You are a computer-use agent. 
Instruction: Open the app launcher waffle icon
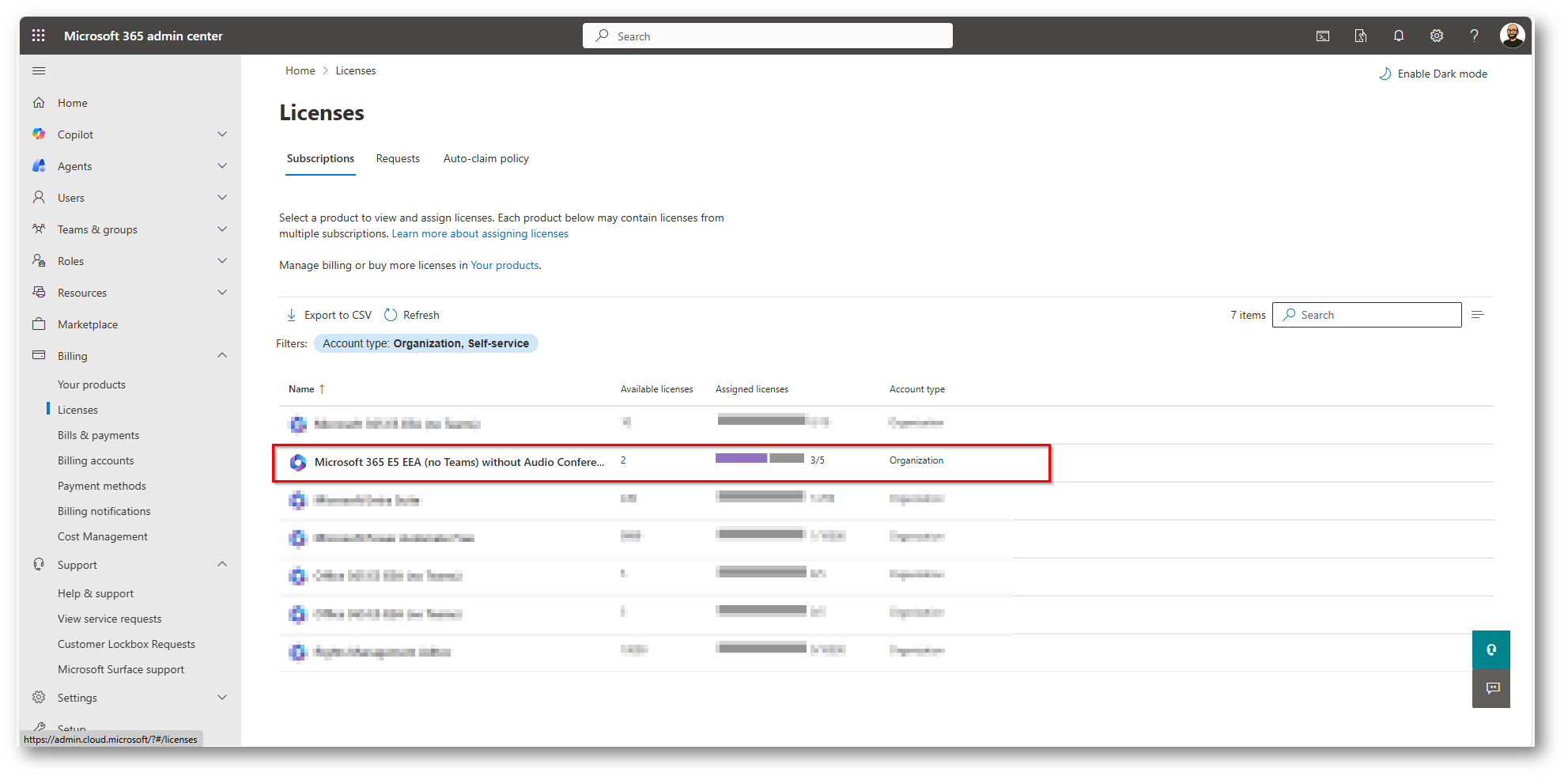38,36
